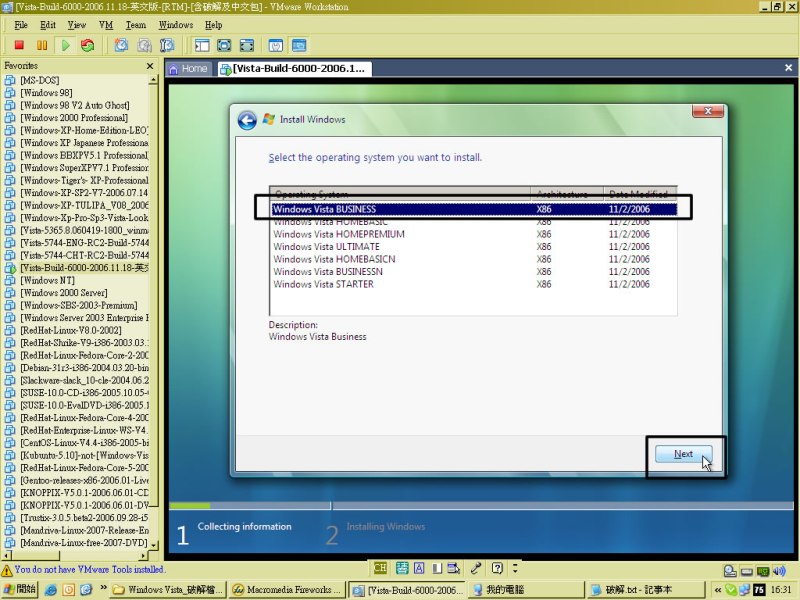Select Windows Vista ULTIMATE edition
The height and width of the screenshot is (600, 800).
click(473, 246)
